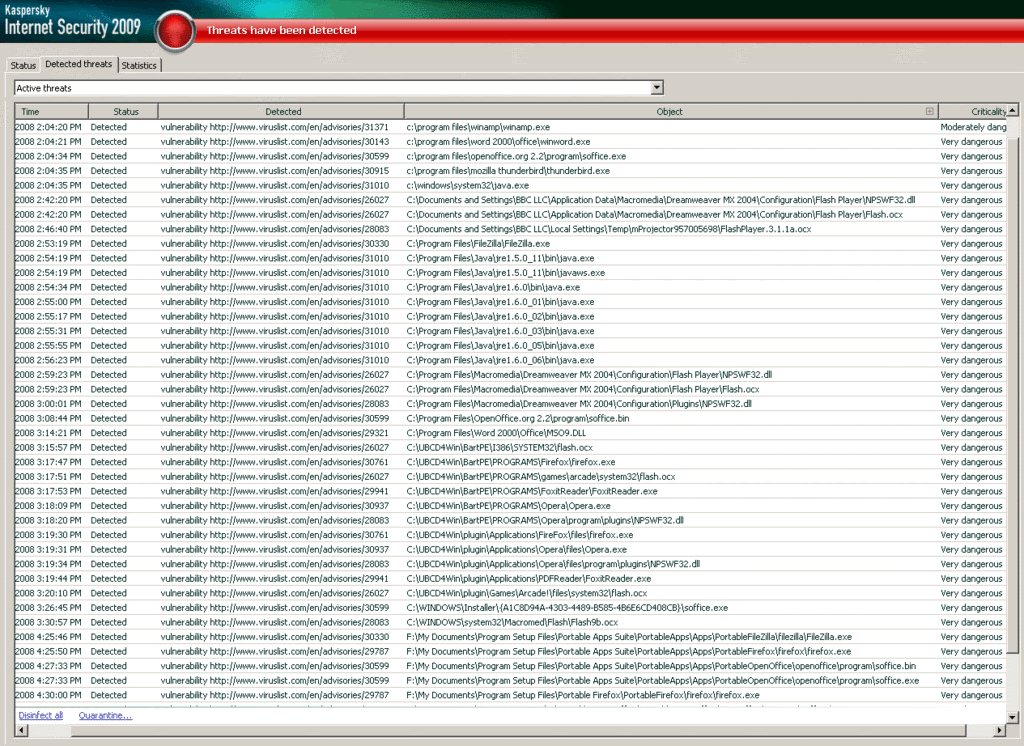Select the Games\Arcade flash.ocx entry
This screenshot has width=1024, height=746.
pyautogui.click(x=526, y=593)
